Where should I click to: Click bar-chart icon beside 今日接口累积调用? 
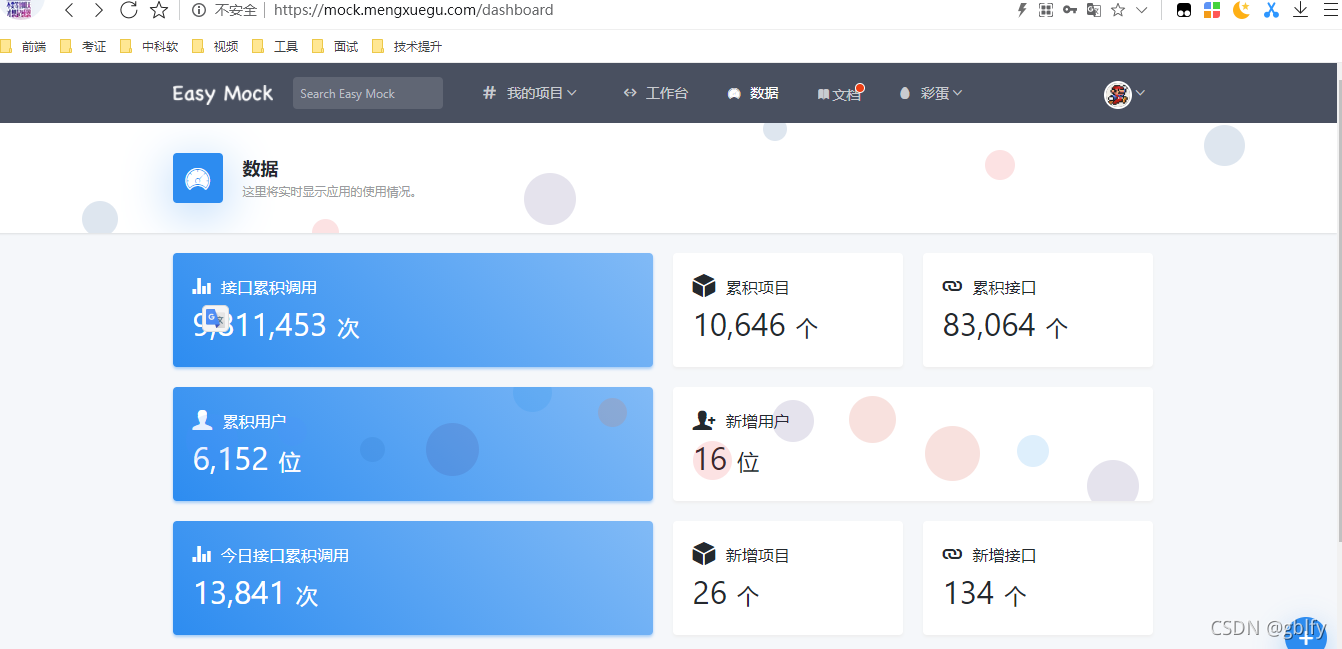tap(202, 554)
